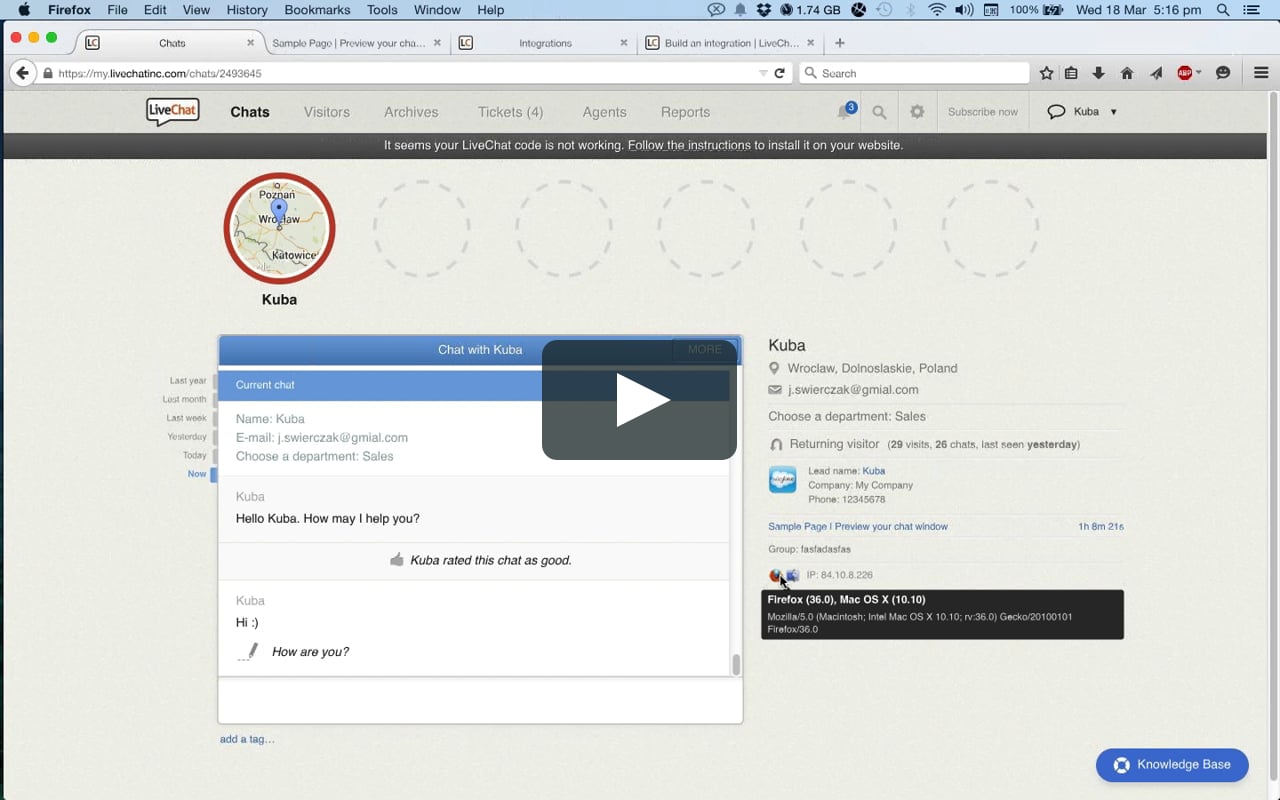Follow the instructions link in the banner
Image resolution: width=1280 pixels, height=800 pixels.
[689, 145]
